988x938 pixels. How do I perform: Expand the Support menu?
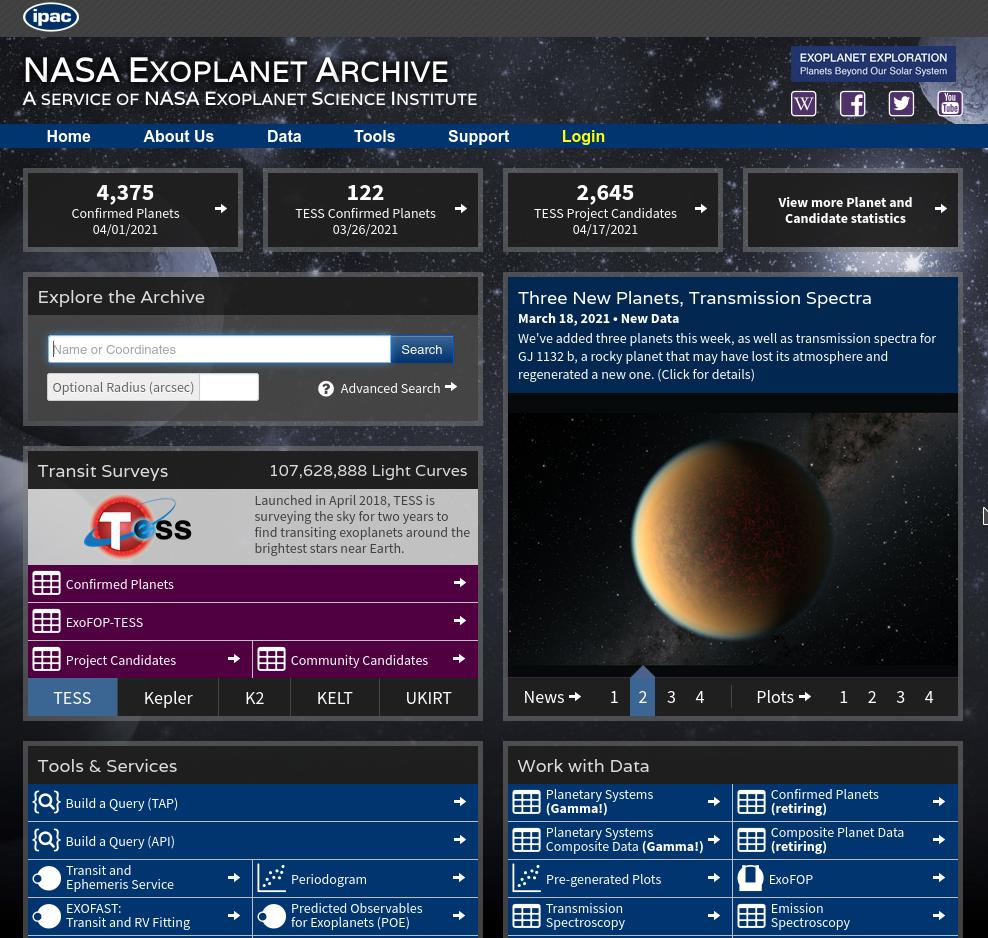[478, 136]
